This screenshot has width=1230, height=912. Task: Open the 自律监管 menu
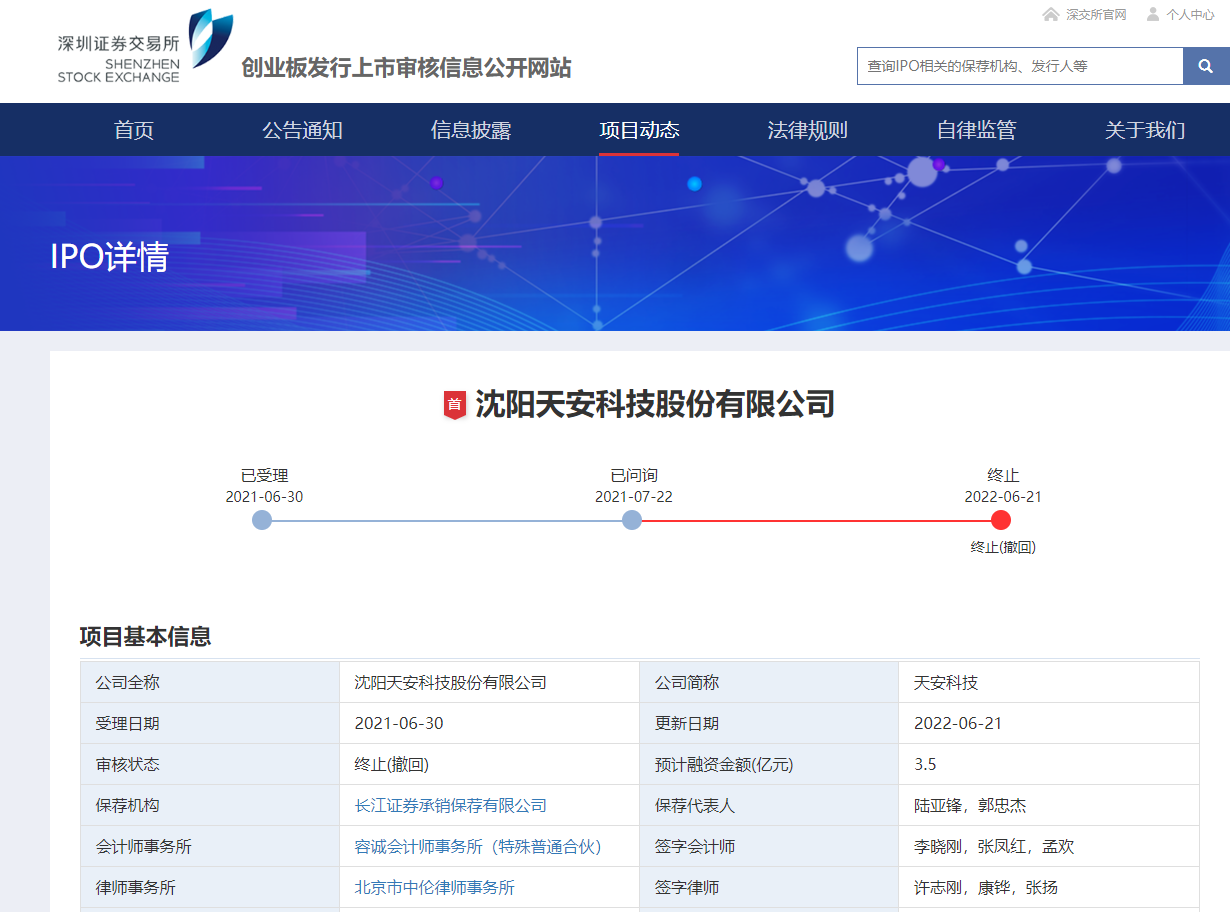976,130
